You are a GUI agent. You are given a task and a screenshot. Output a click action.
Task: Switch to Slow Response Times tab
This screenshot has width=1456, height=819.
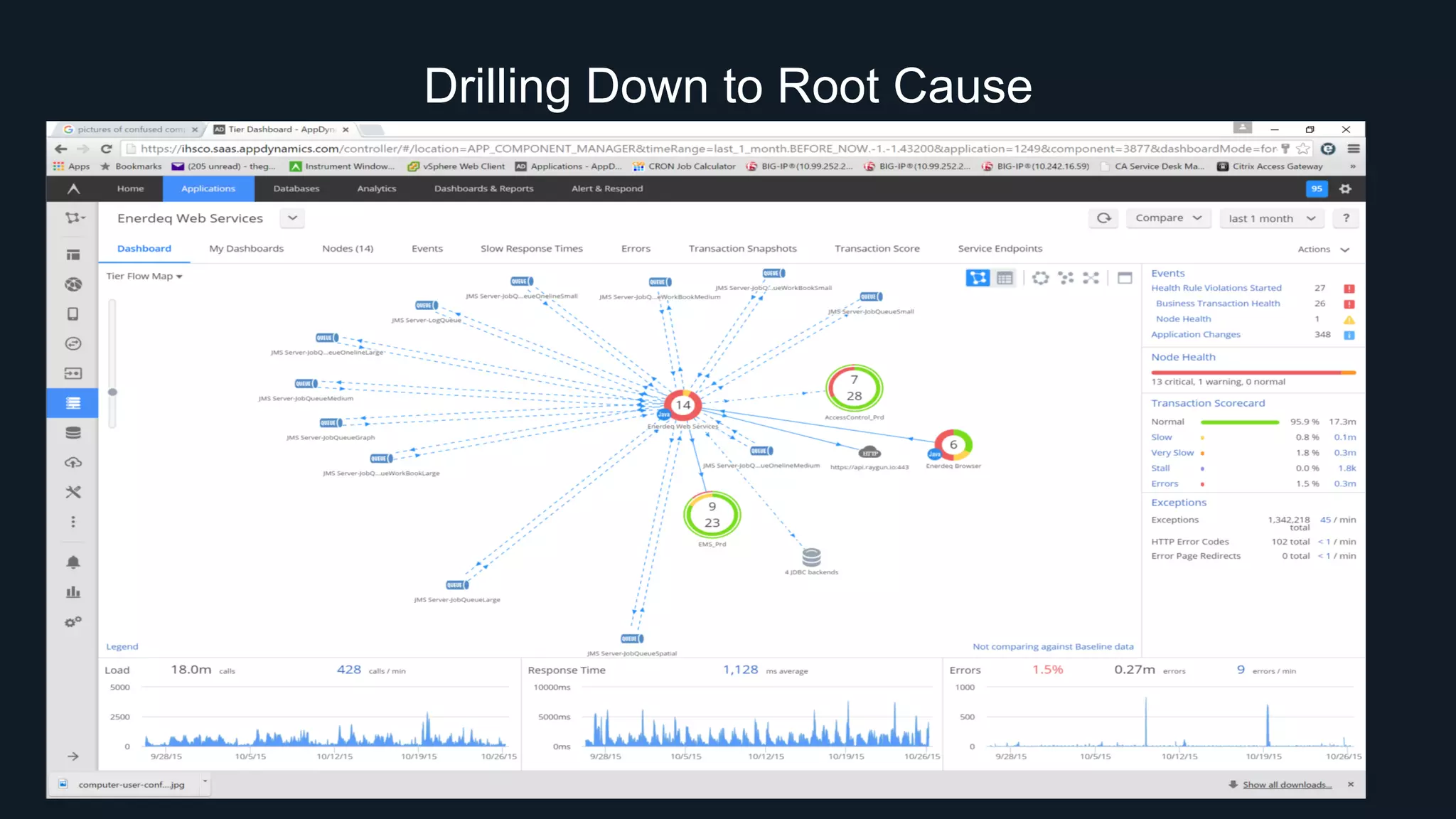point(532,249)
